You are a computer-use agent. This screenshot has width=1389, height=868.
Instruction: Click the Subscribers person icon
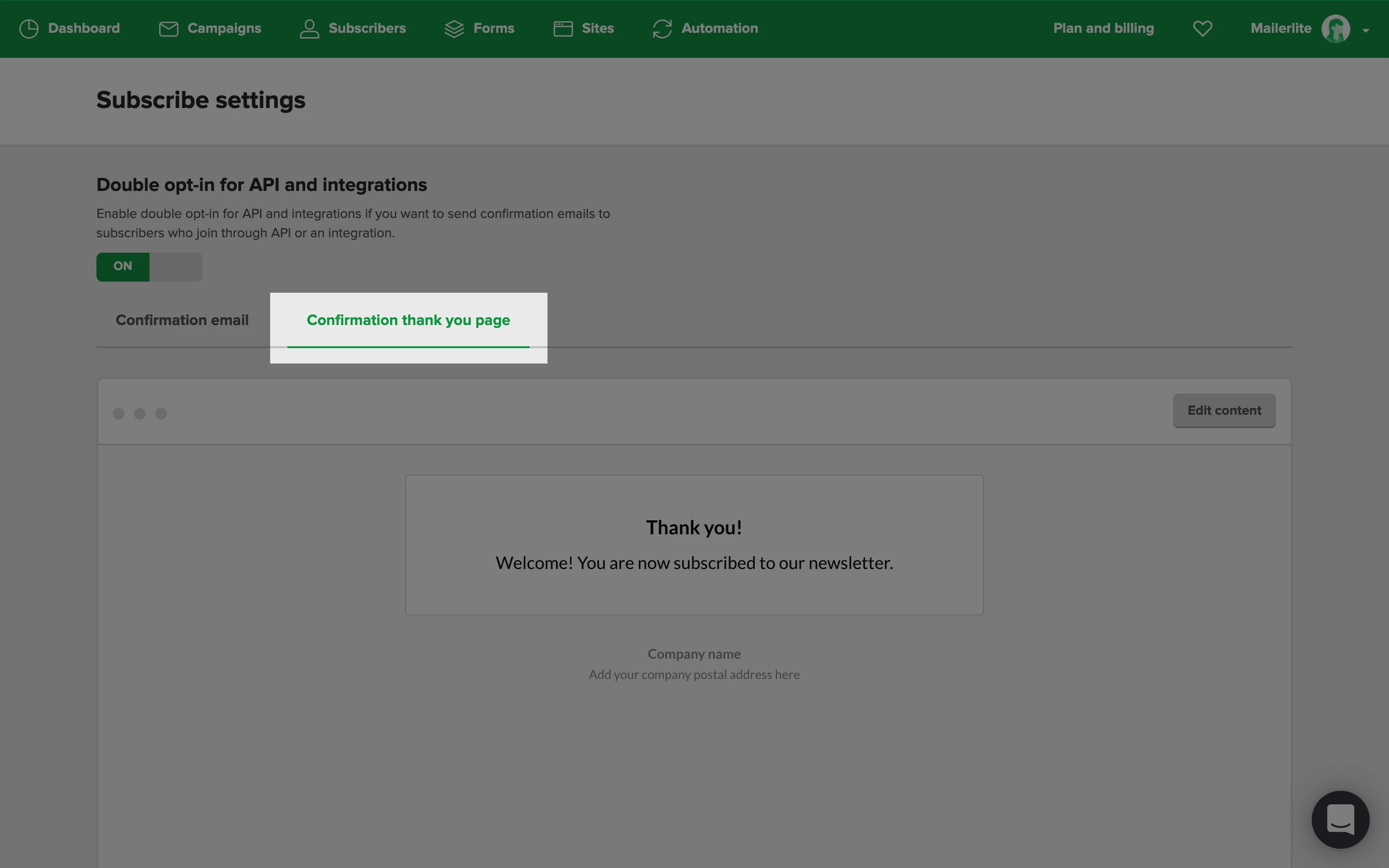309,29
